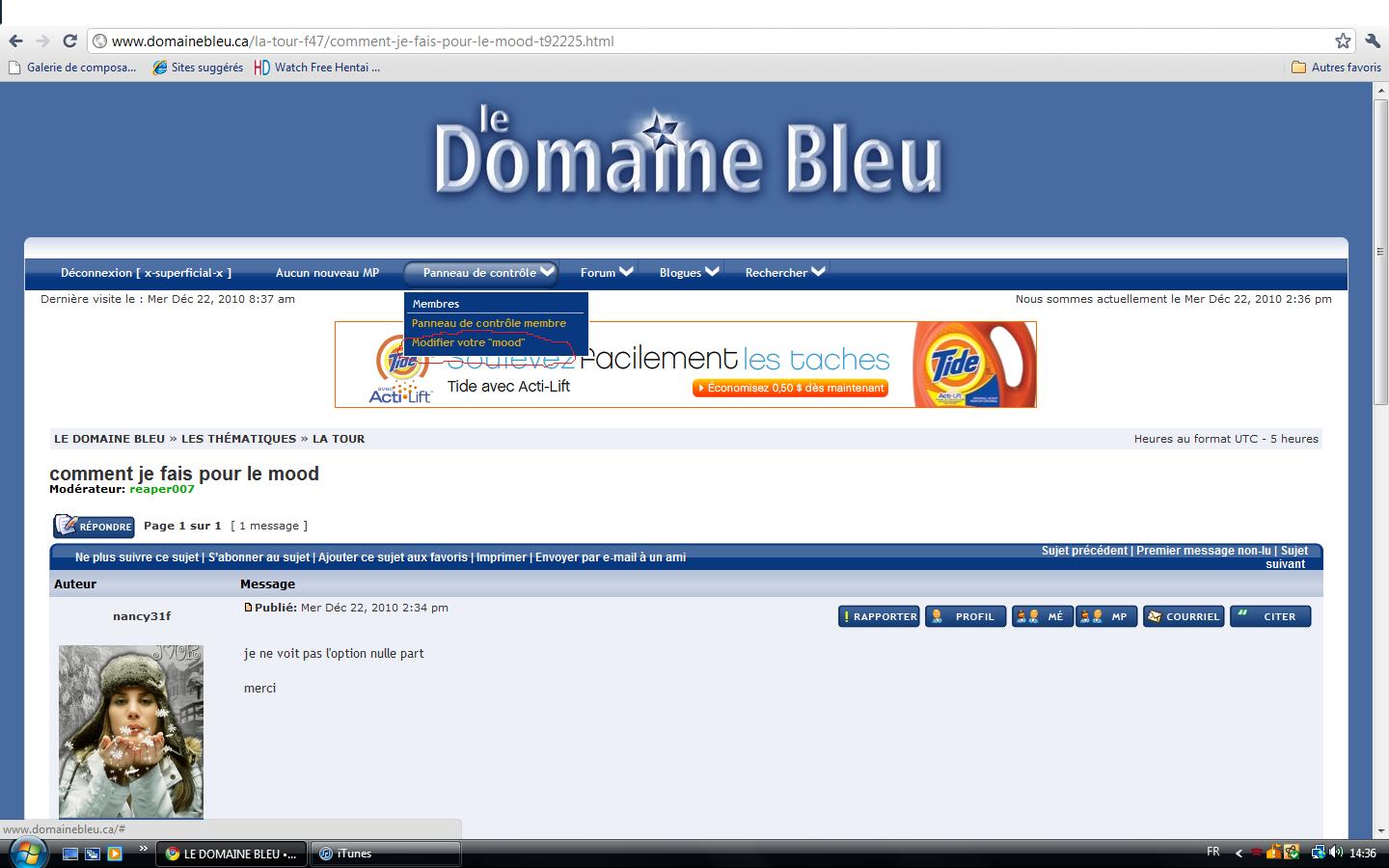Open the Profil button for nancy31f

[x=966, y=616]
